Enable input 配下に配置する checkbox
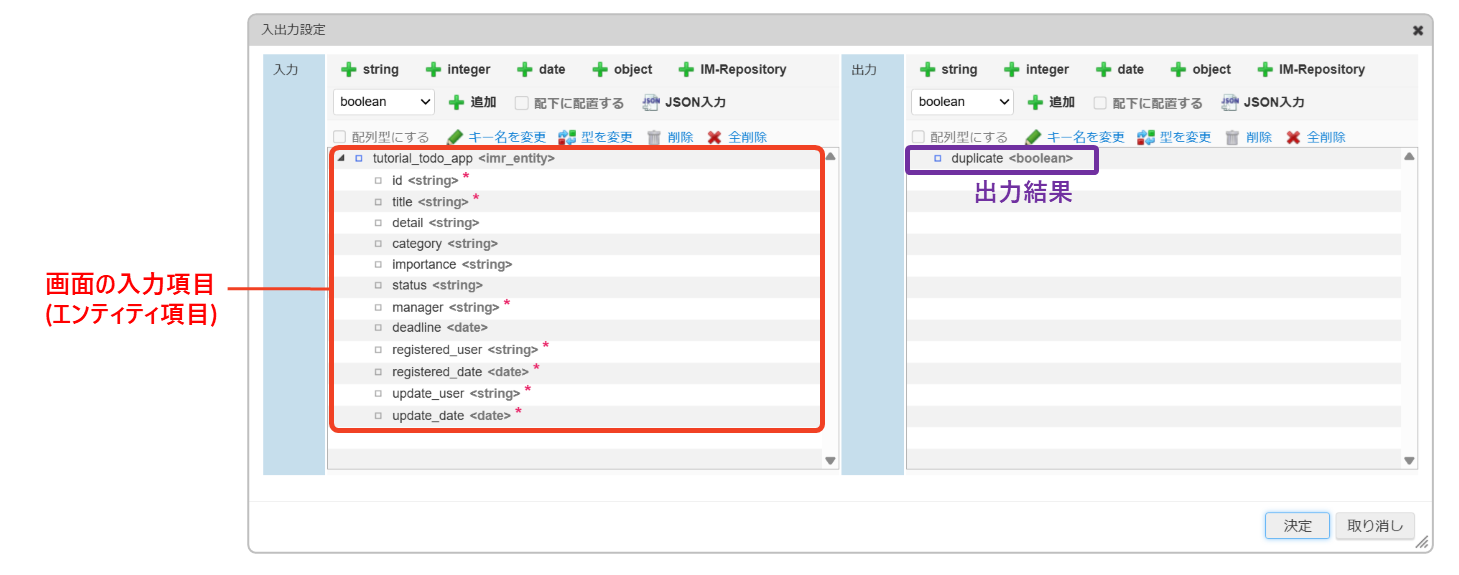The height and width of the screenshot is (575, 1459). tap(521, 103)
